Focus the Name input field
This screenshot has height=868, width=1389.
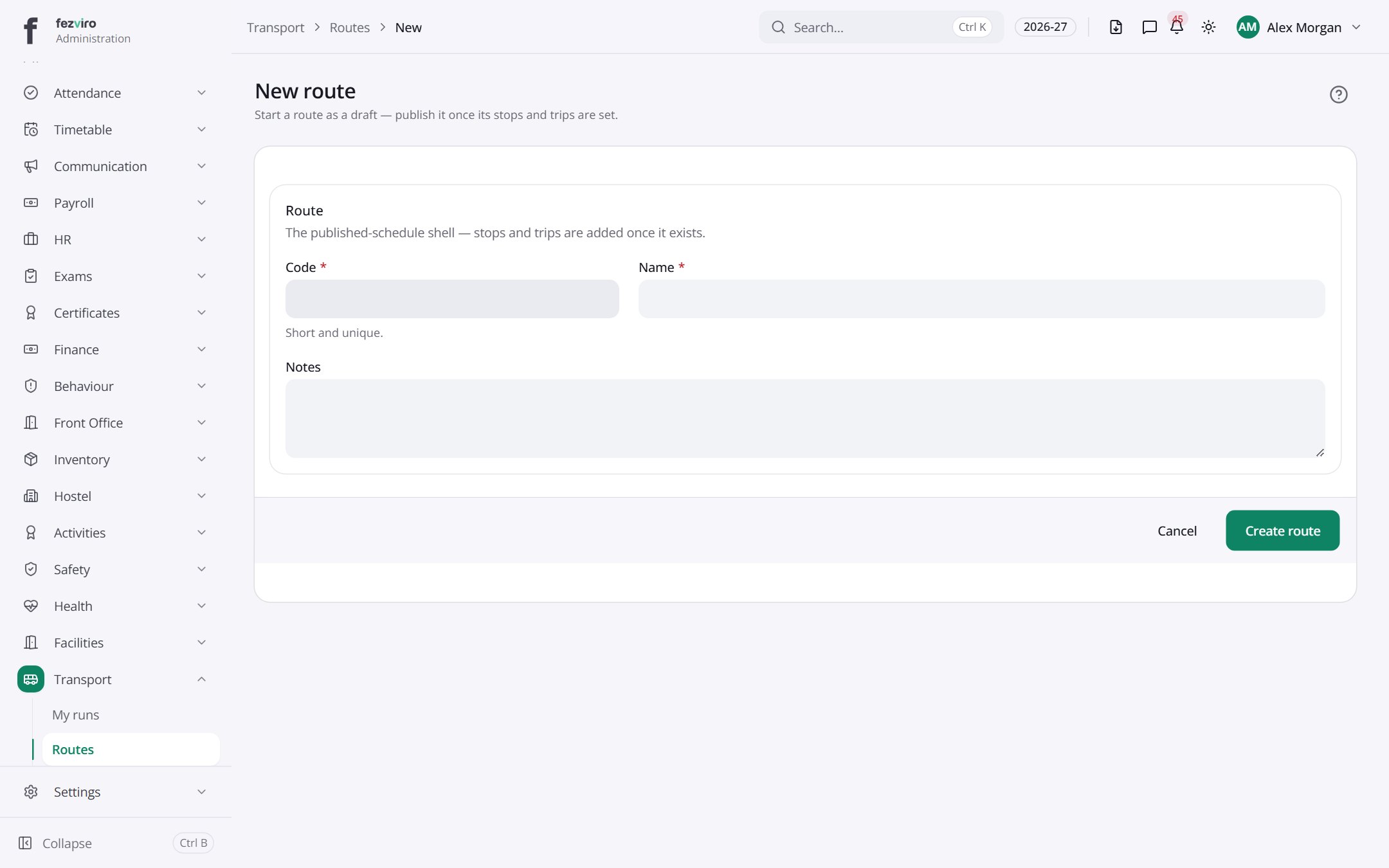(981, 299)
